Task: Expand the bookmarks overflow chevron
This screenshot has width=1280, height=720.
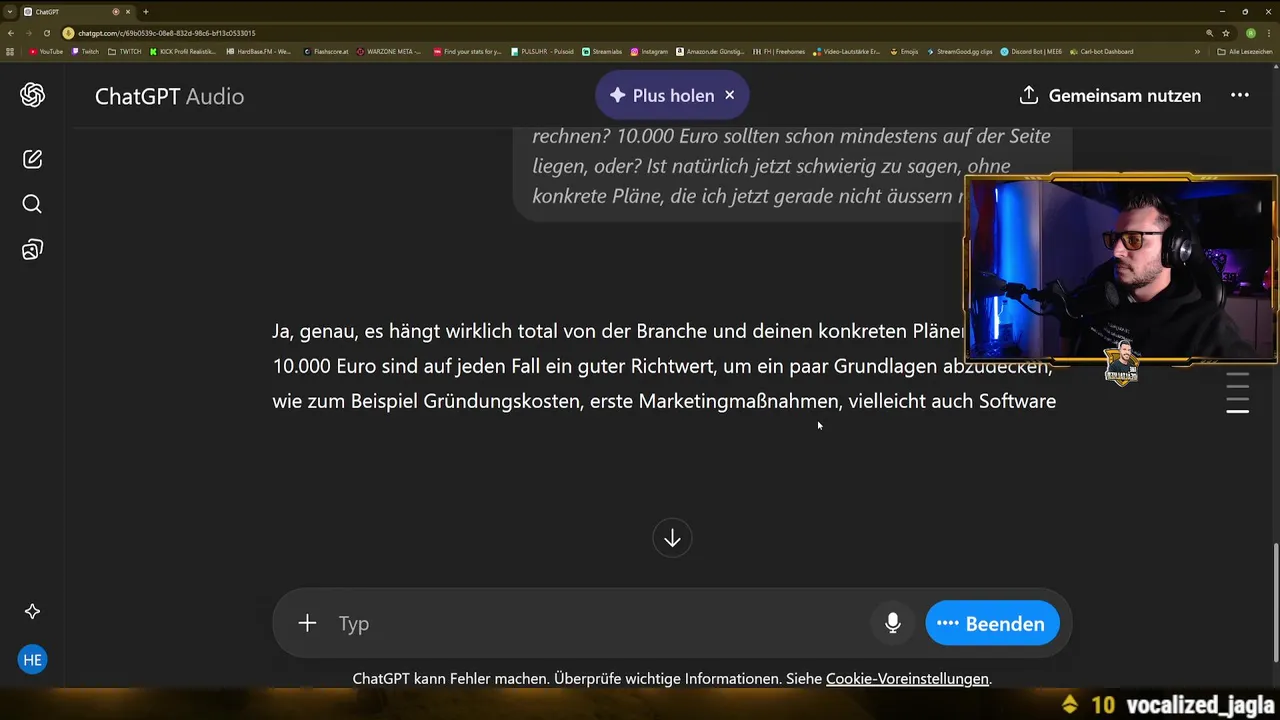Action: coord(1197,51)
